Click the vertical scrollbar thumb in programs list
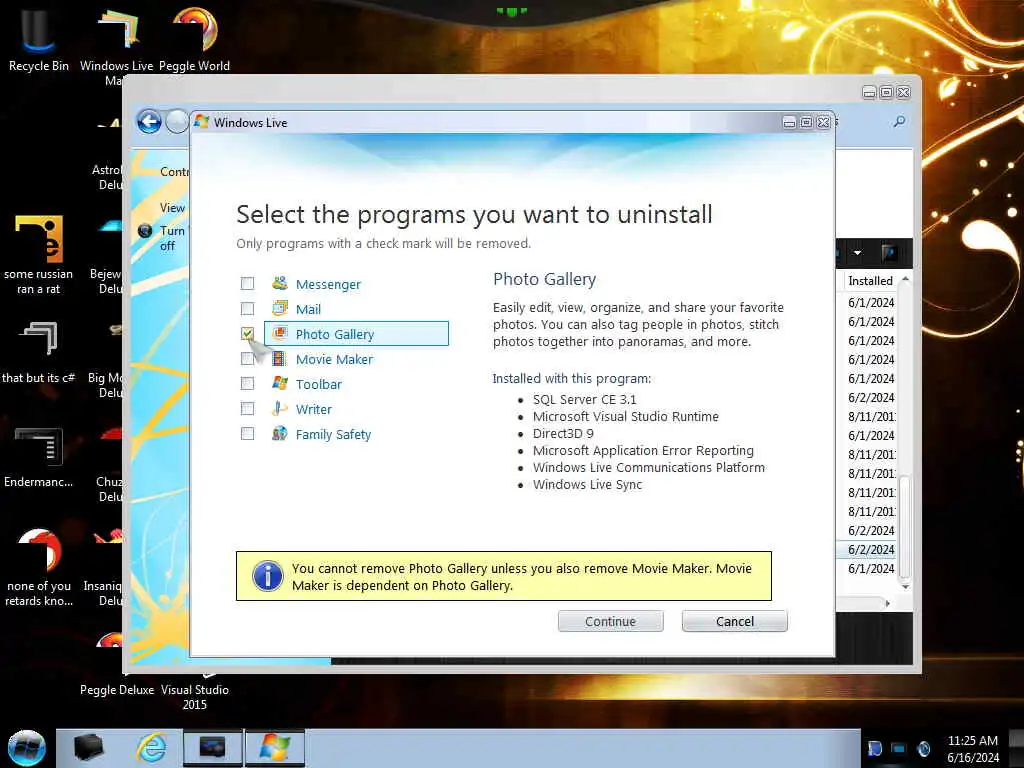The width and height of the screenshot is (1024, 768). pos(905,527)
